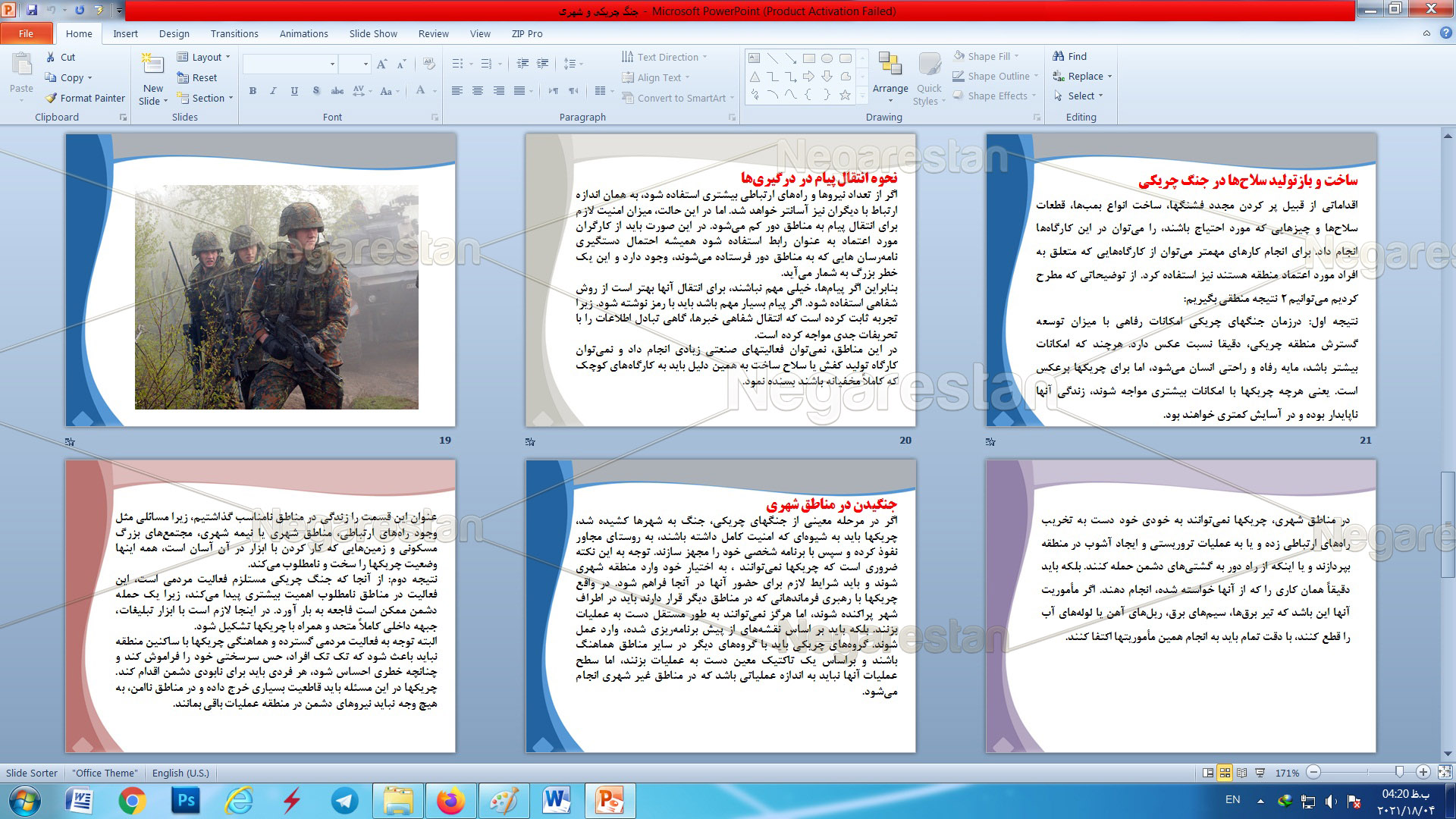Open the Transitions tab
The width and height of the screenshot is (1456, 819).
[x=234, y=33]
